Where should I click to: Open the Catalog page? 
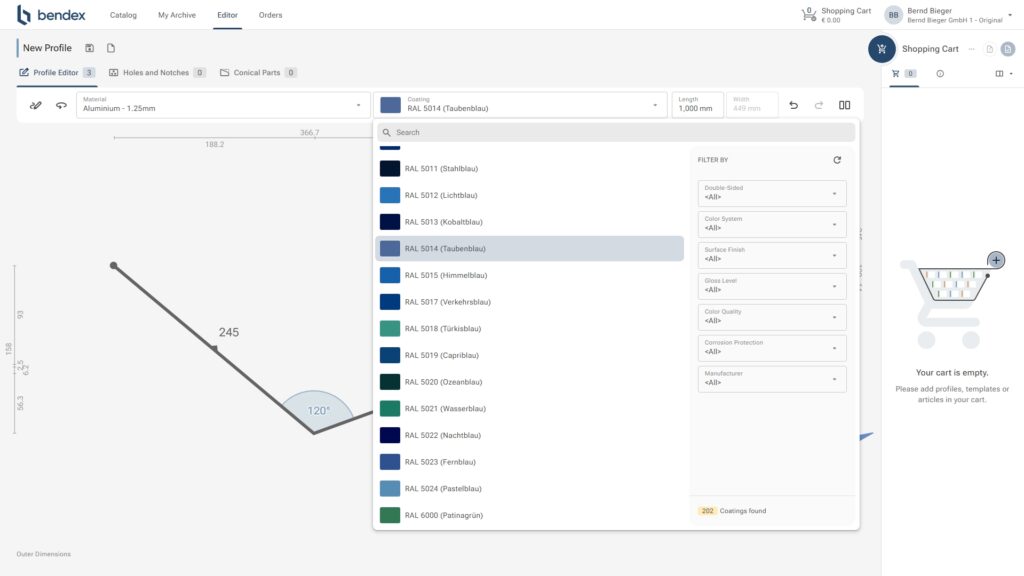pyautogui.click(x=123, y=15)
